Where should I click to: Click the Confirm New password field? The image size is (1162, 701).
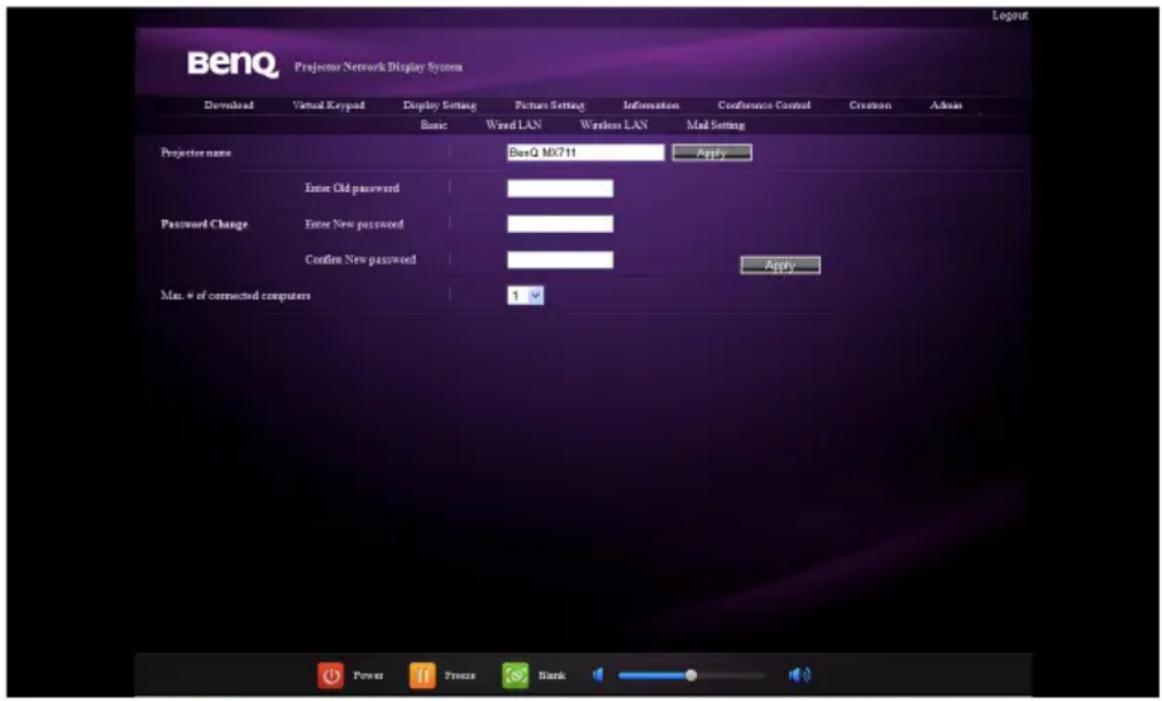[560, 260]
